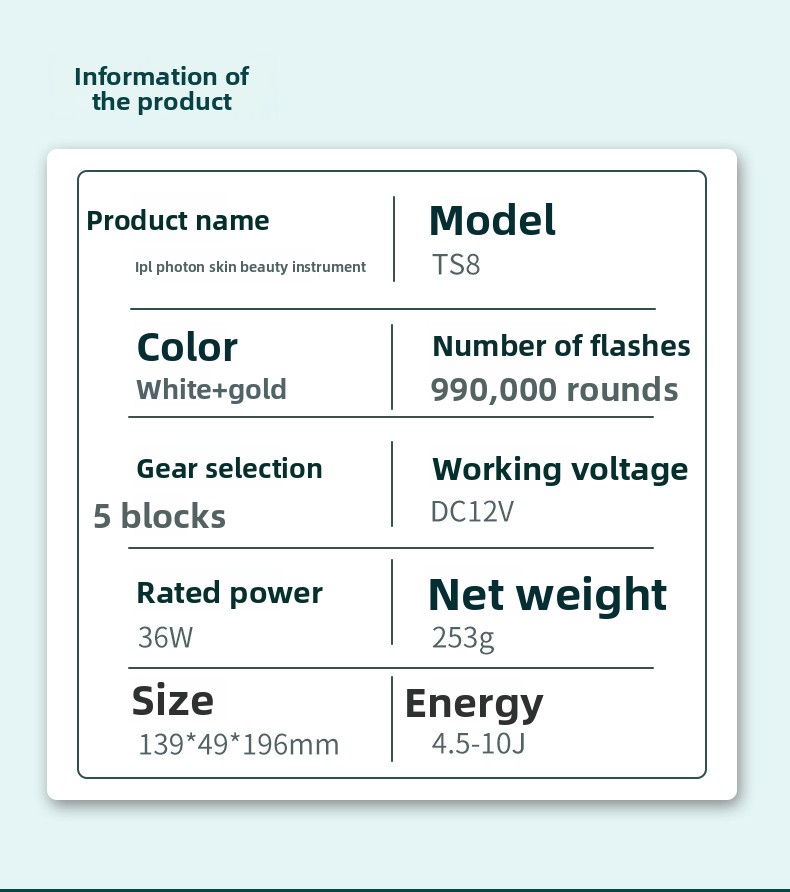Select the 36W power value
Image resolution: width=790 pixels, height=892 pixels.
(165, 637)
